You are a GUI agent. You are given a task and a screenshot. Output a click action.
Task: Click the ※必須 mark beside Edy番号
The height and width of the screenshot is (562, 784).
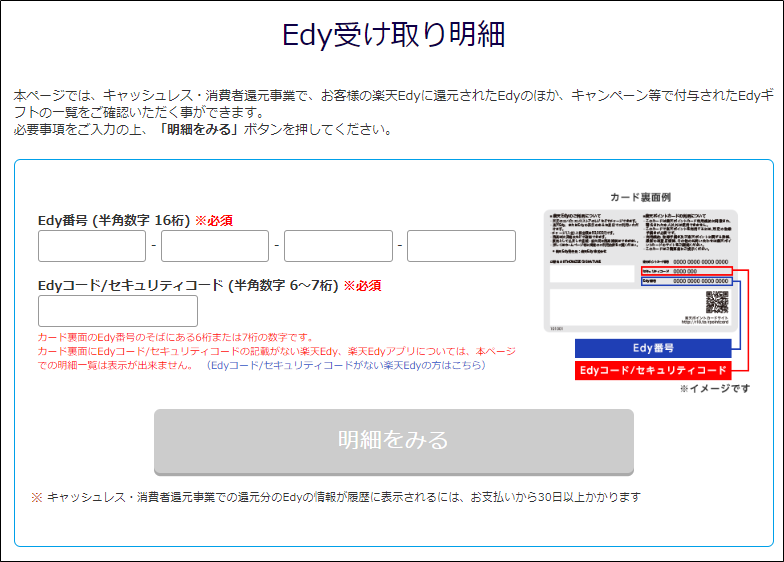214,220
